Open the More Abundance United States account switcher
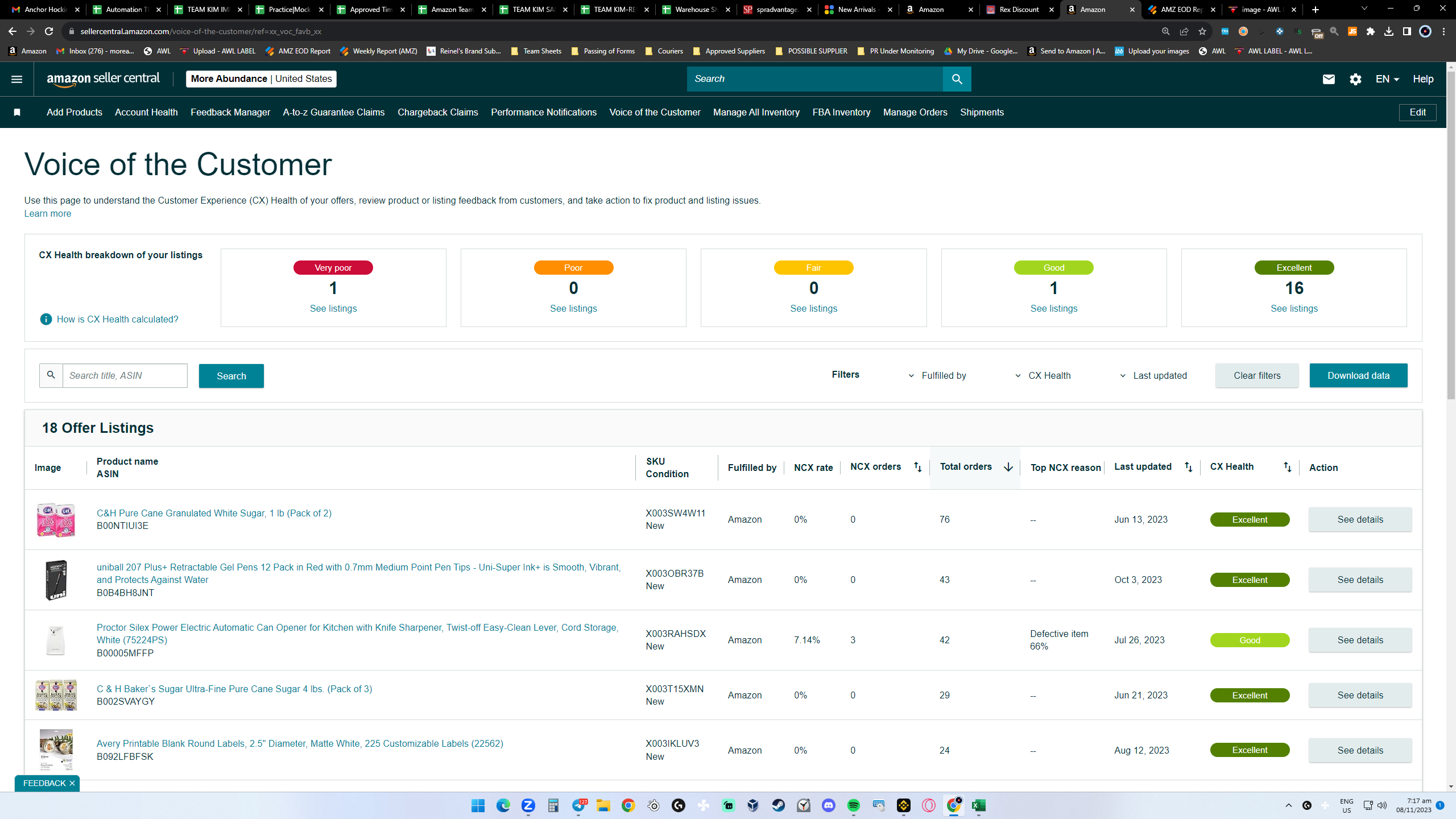Viewport: 1456px width, 819px height. coord(261,79)
